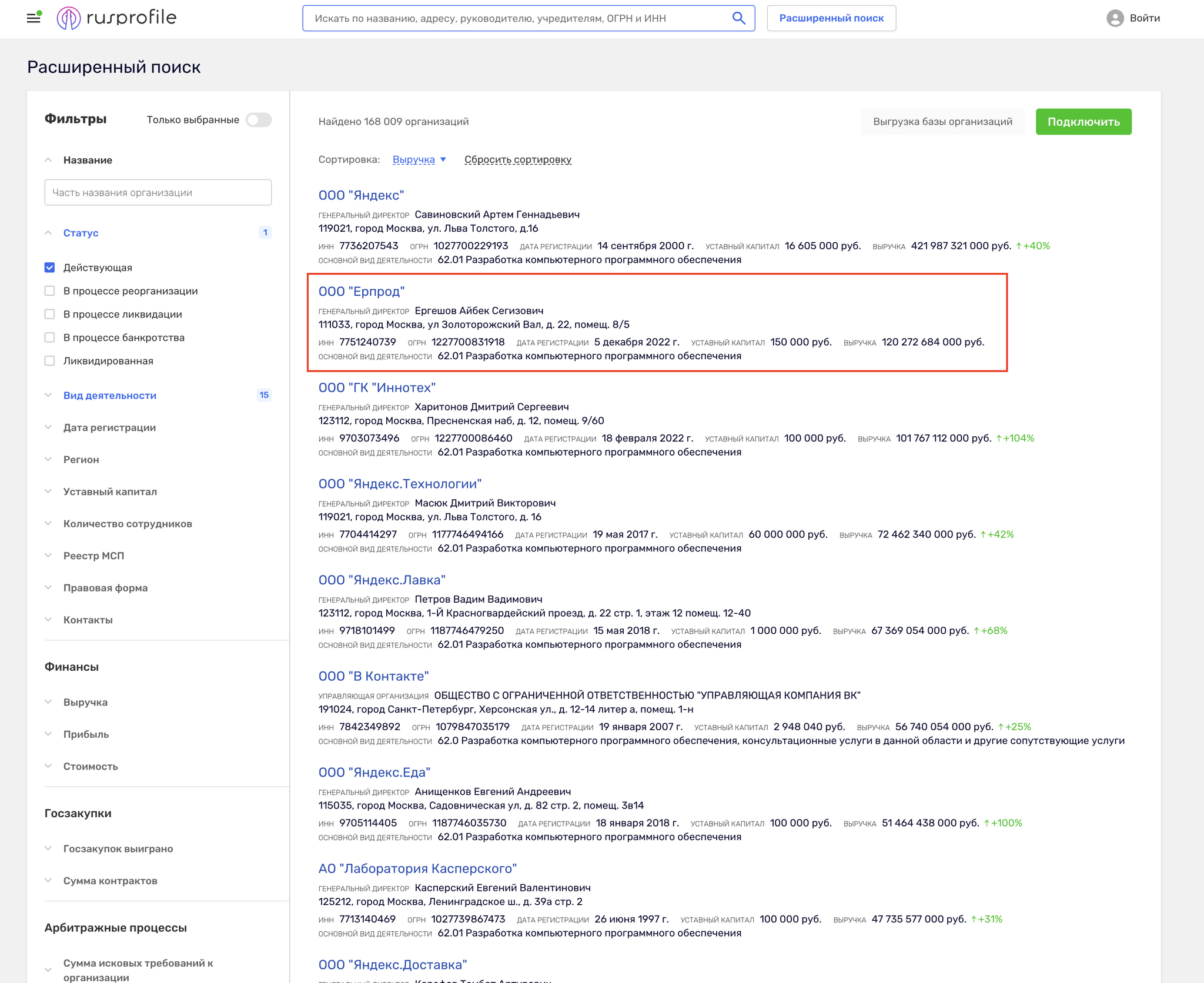Screen dimensions: 1204x983
Task: Click the Rusprofile logo icon
Action: tap(68, 18)
